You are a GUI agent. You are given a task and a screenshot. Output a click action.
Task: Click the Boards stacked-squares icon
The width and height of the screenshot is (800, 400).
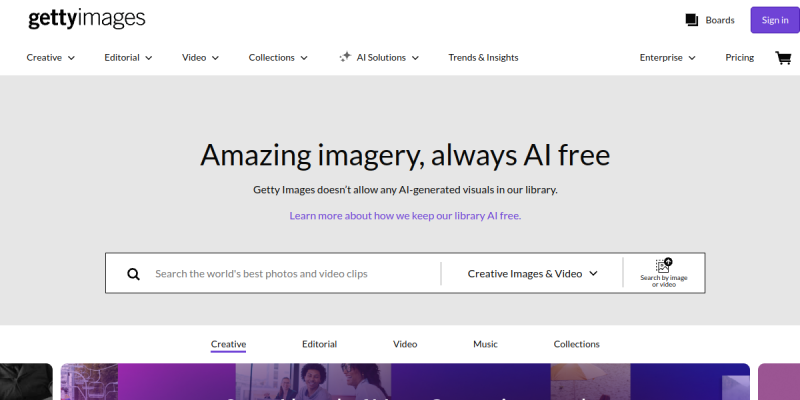691,20
